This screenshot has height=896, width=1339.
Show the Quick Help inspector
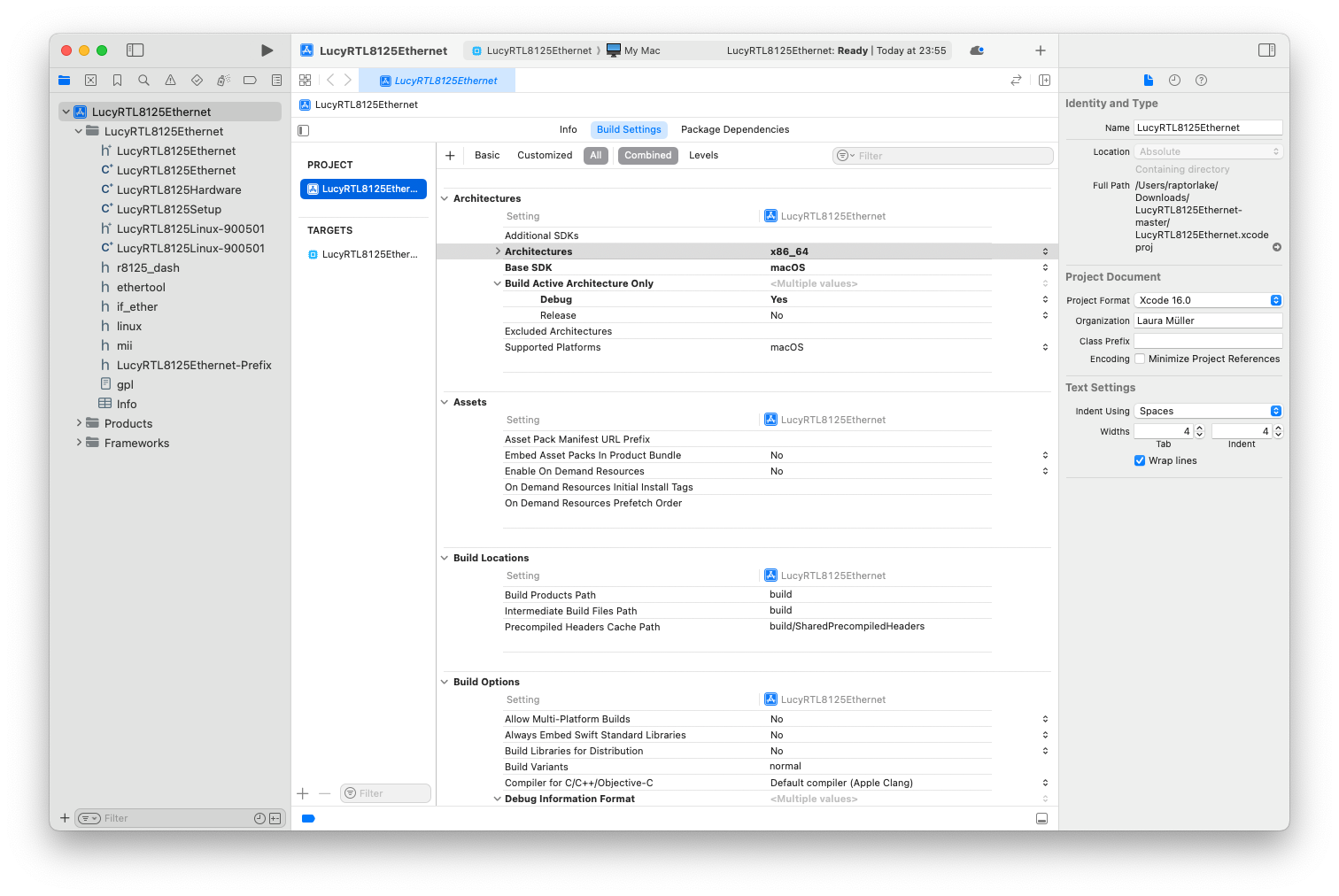(1201, 81)
